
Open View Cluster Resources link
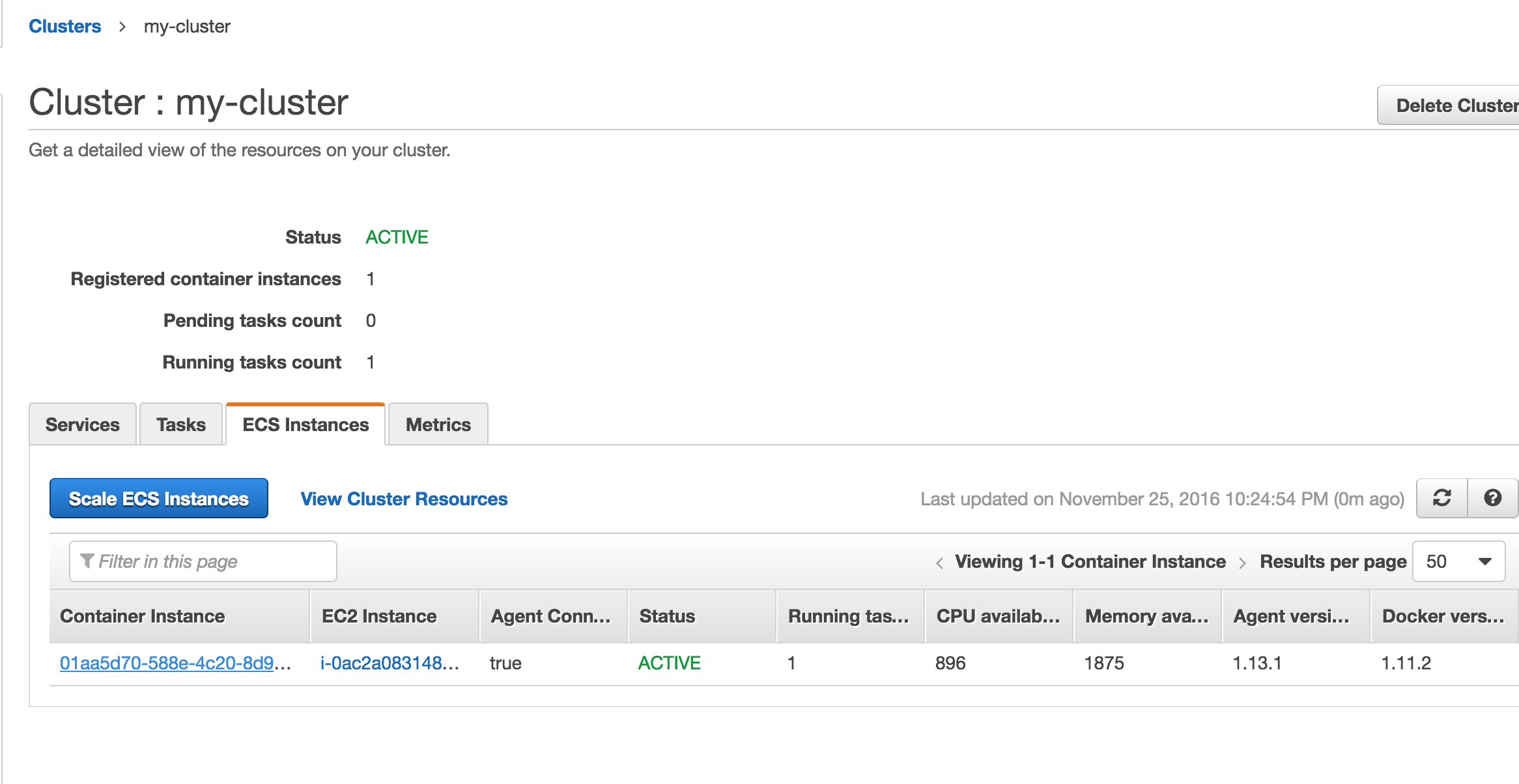coord(404,499)
